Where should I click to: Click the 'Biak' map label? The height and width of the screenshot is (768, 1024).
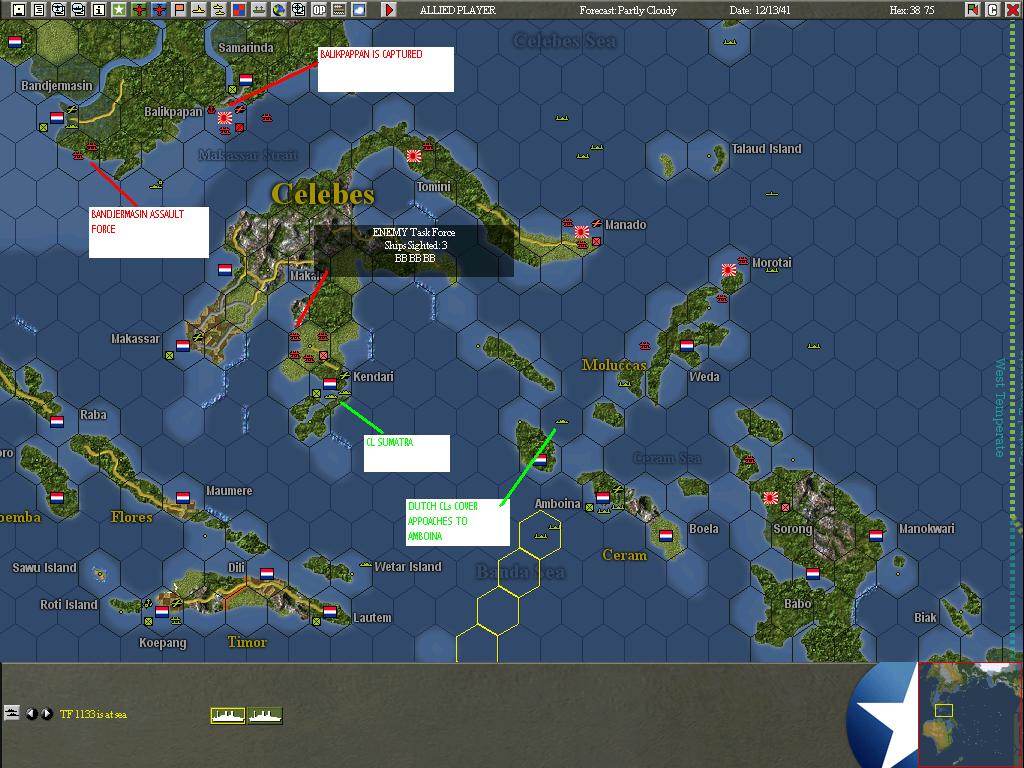(x=925, y=618)
